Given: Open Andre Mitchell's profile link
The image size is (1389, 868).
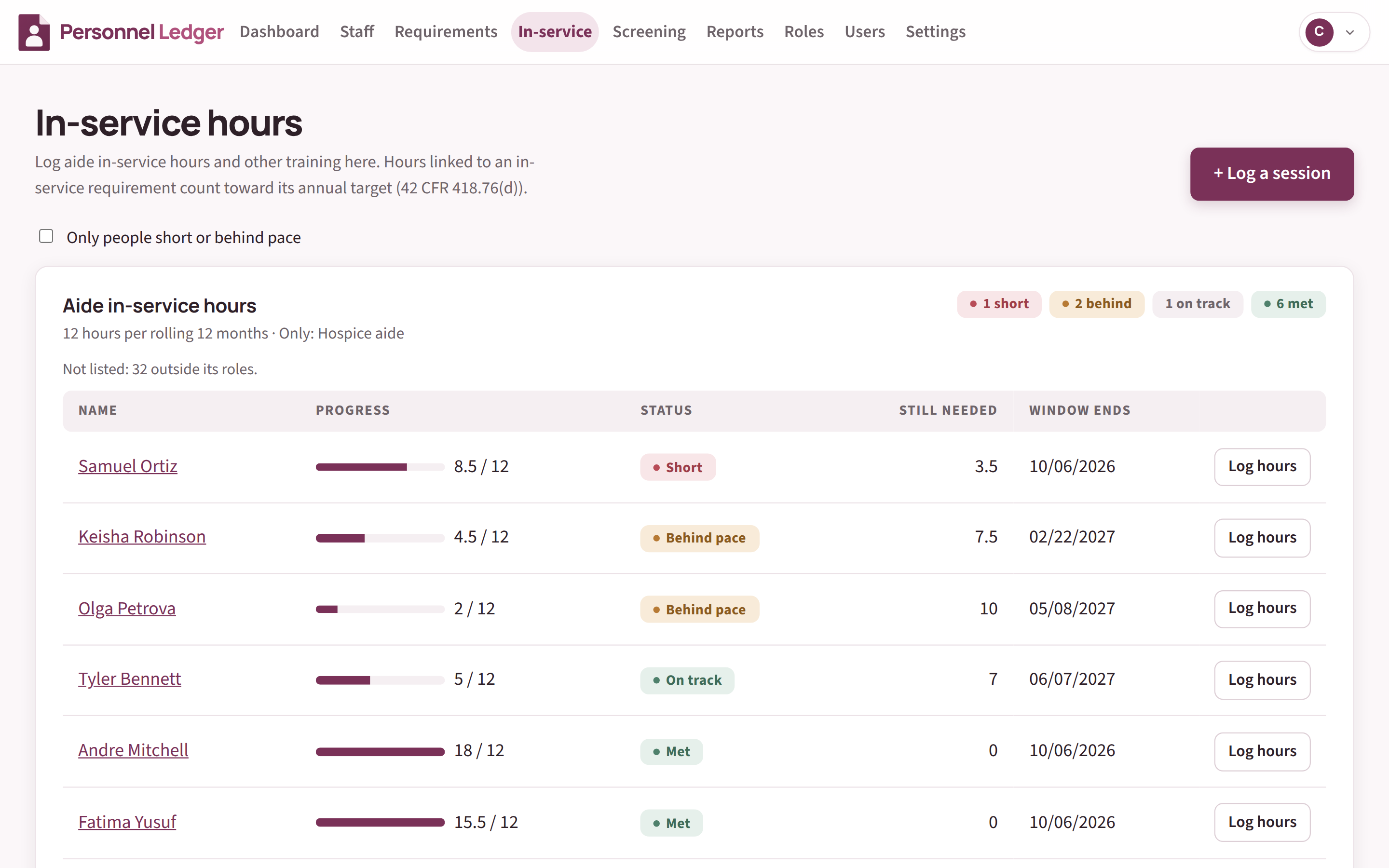Looking at the screenshot, I should [133, 750].
